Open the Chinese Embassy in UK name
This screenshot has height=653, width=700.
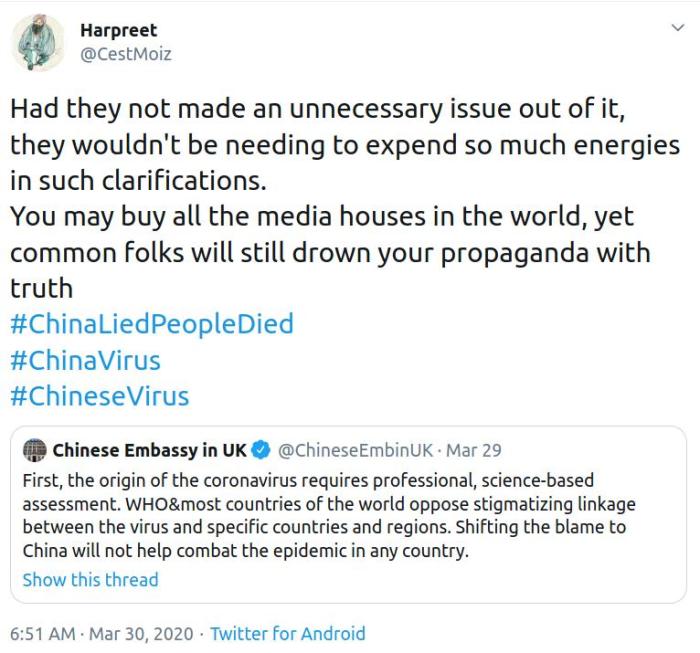pos(149,449)
